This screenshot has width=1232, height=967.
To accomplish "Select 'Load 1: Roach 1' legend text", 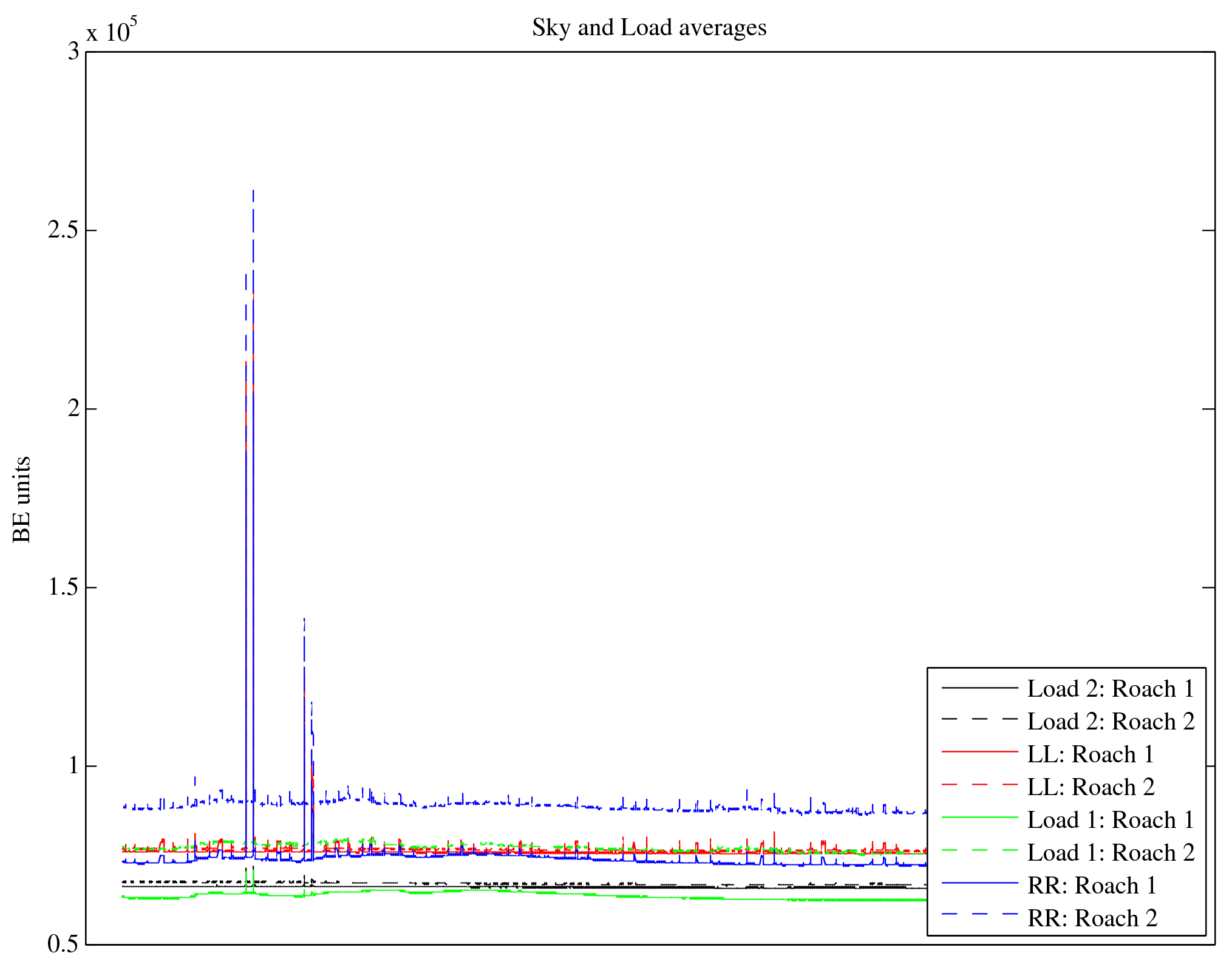I will tap(1111, 820).
